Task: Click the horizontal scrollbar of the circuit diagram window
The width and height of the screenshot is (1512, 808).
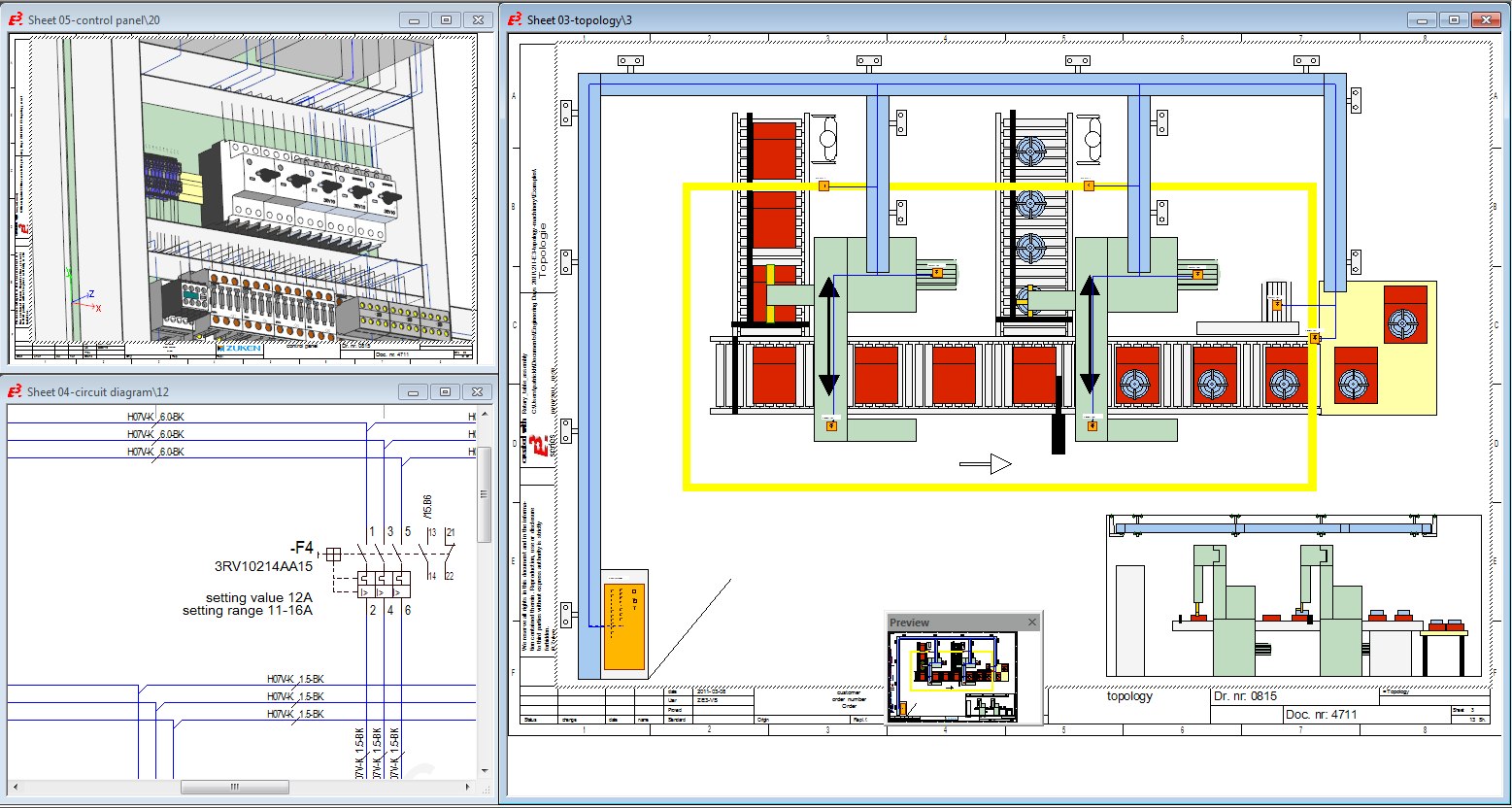Action: [x=235, y=787]
